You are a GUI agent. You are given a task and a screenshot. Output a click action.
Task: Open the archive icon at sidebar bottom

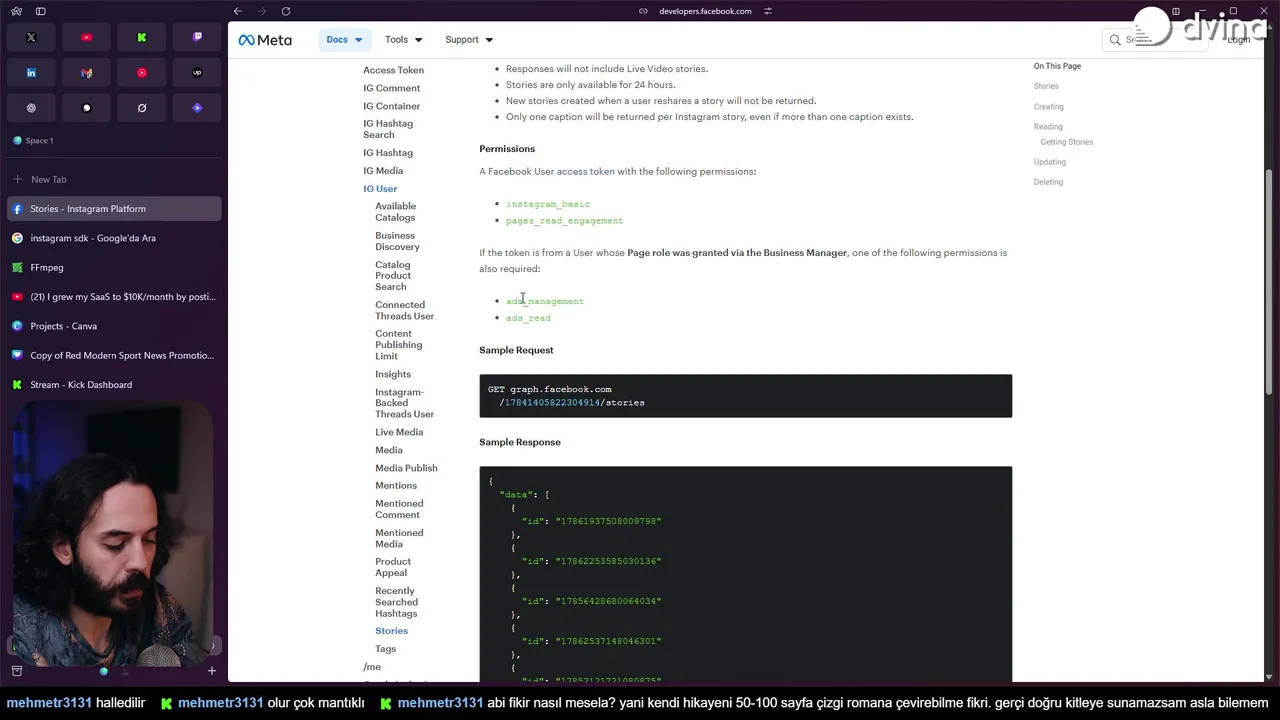tap(17, 671)
